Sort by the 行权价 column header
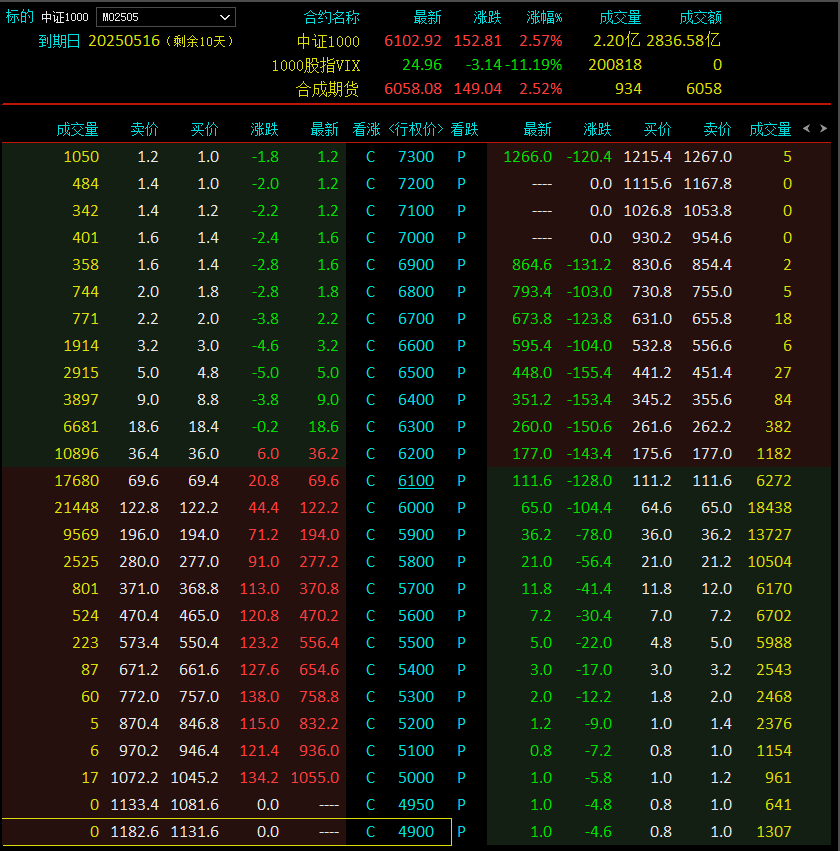 click(416, 129)
